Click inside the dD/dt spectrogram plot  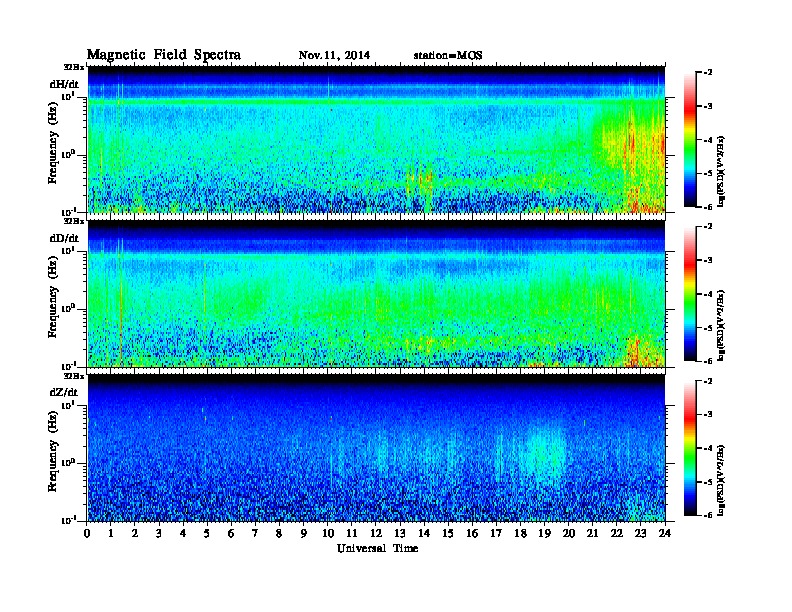point(376,294)
